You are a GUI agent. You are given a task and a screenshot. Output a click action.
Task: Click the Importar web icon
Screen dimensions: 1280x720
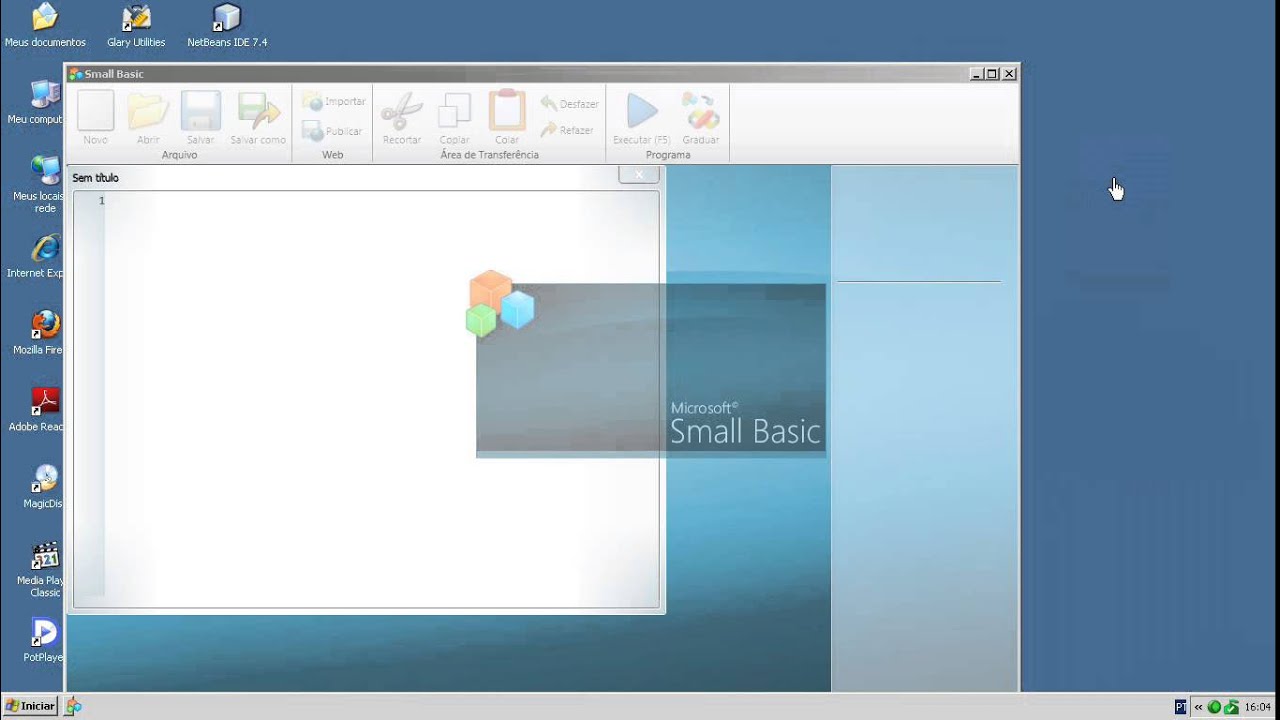tap(313, 101)
